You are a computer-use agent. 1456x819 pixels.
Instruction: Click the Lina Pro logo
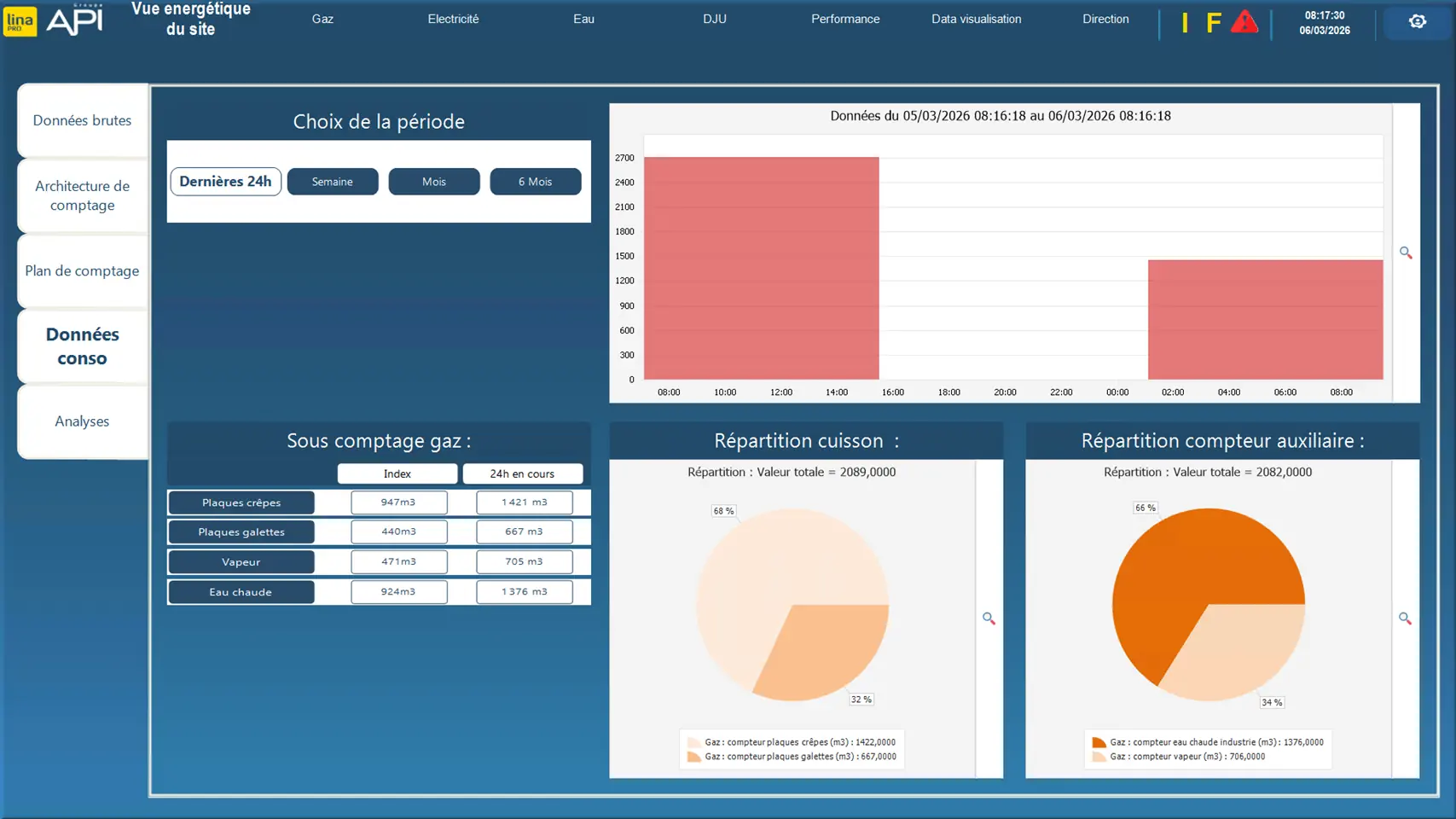[x=20, y=21]
